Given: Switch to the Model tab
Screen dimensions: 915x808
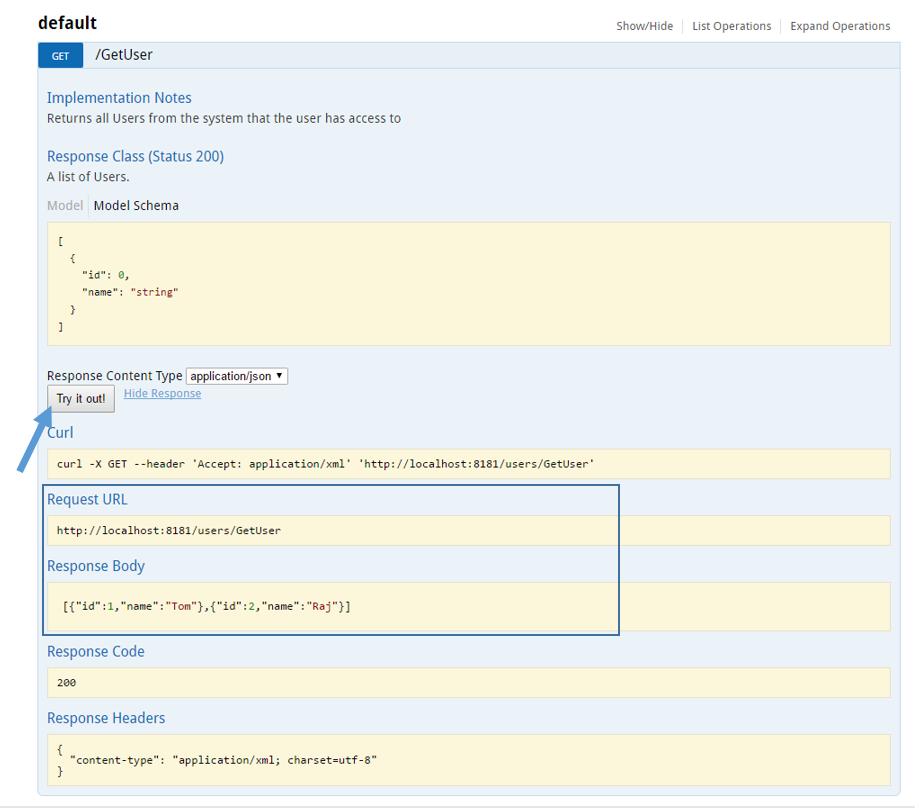Looking at the screenshot, I should (65, 205).
